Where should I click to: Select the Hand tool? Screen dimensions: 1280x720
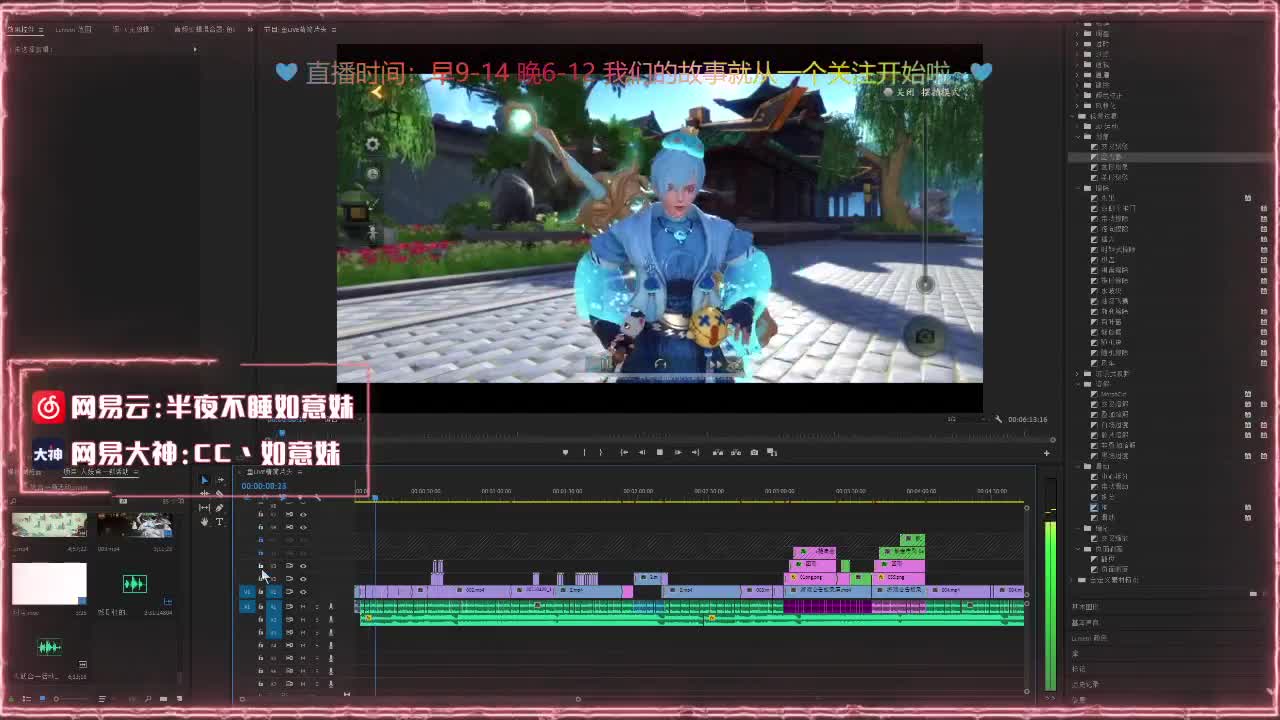point(204,521)
